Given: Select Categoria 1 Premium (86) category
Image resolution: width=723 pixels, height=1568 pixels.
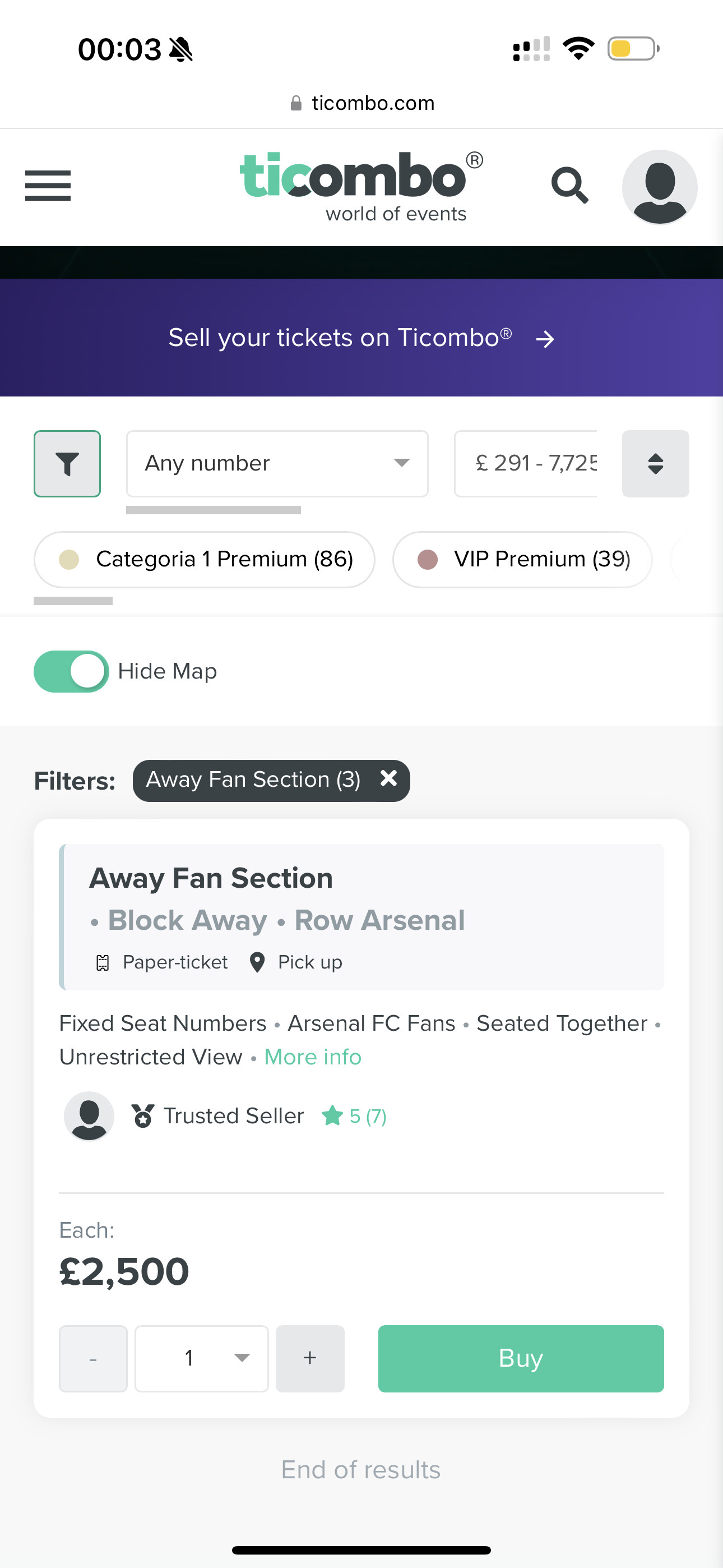Looking at the screenshot, I should pyautogui.click(x=205, y=559).
